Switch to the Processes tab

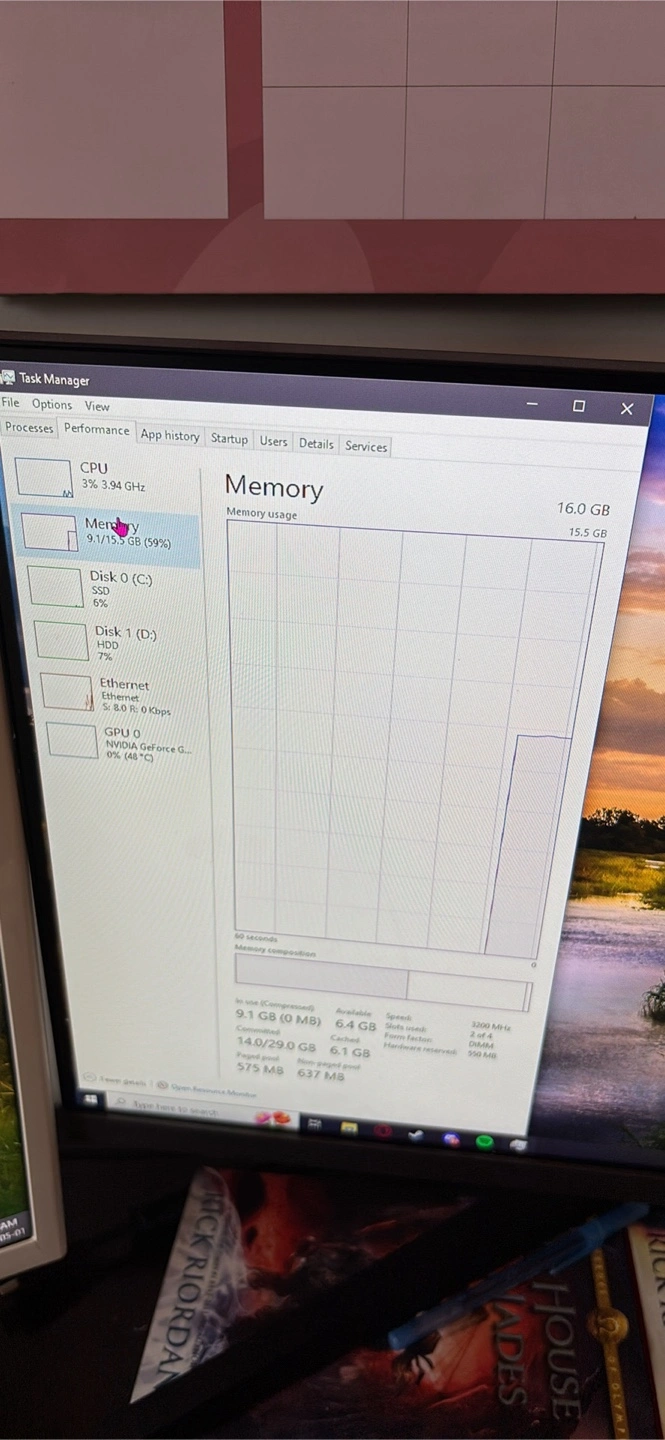(x=29, y=428)
